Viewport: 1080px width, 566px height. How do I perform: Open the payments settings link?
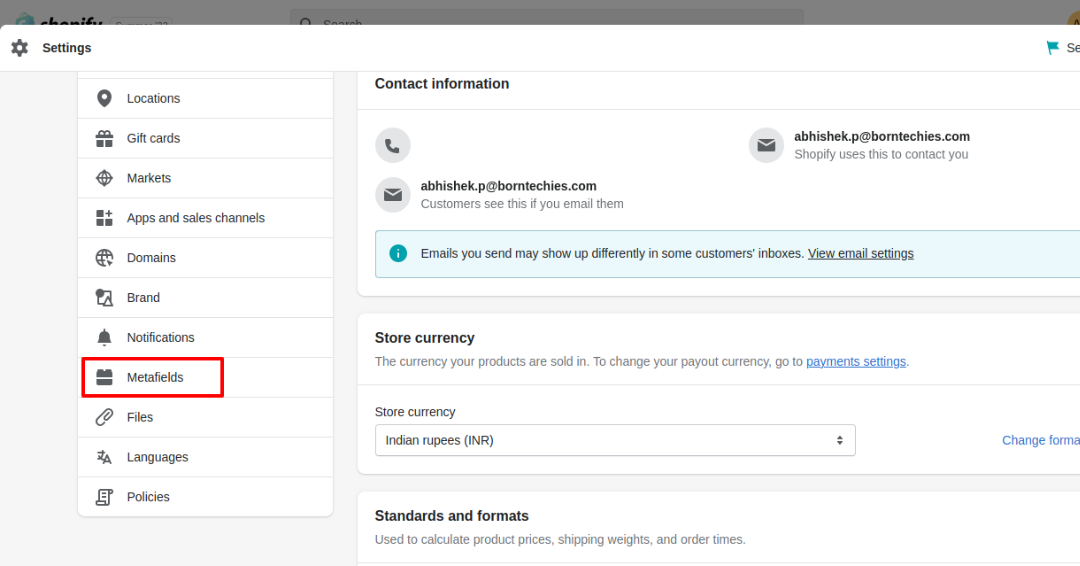click(855, 361)
